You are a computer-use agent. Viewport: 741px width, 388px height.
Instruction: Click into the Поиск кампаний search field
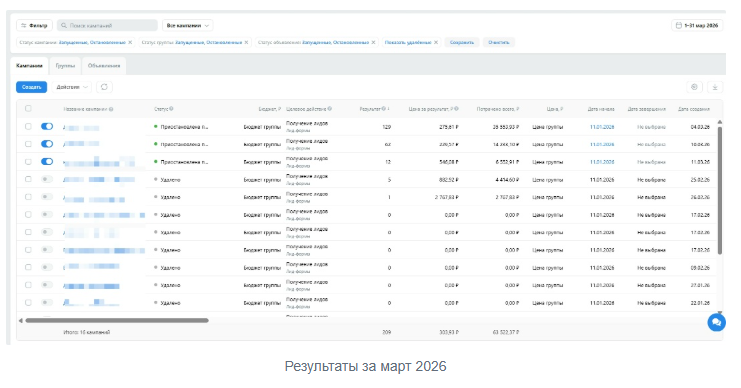click(107, 26)
